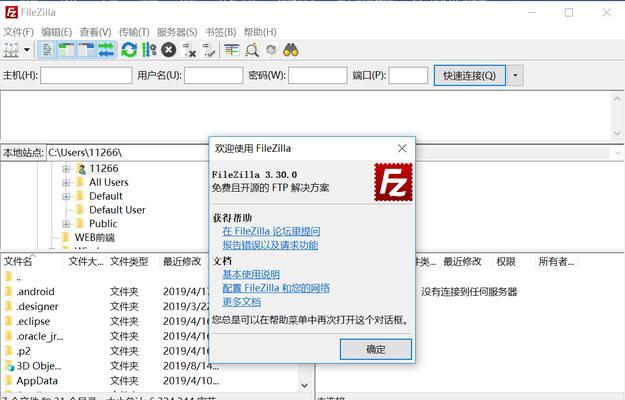
Task: Expand the Default tree node
Action: (x=66, y=196)
